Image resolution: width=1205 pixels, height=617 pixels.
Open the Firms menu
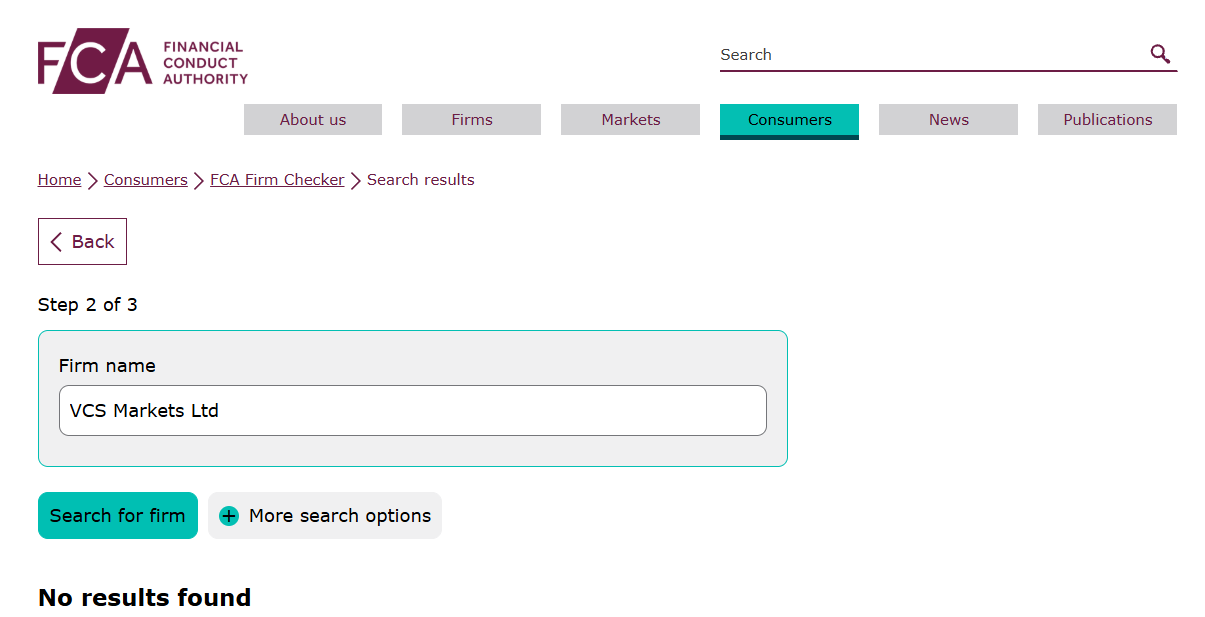(x=472, y=120)
